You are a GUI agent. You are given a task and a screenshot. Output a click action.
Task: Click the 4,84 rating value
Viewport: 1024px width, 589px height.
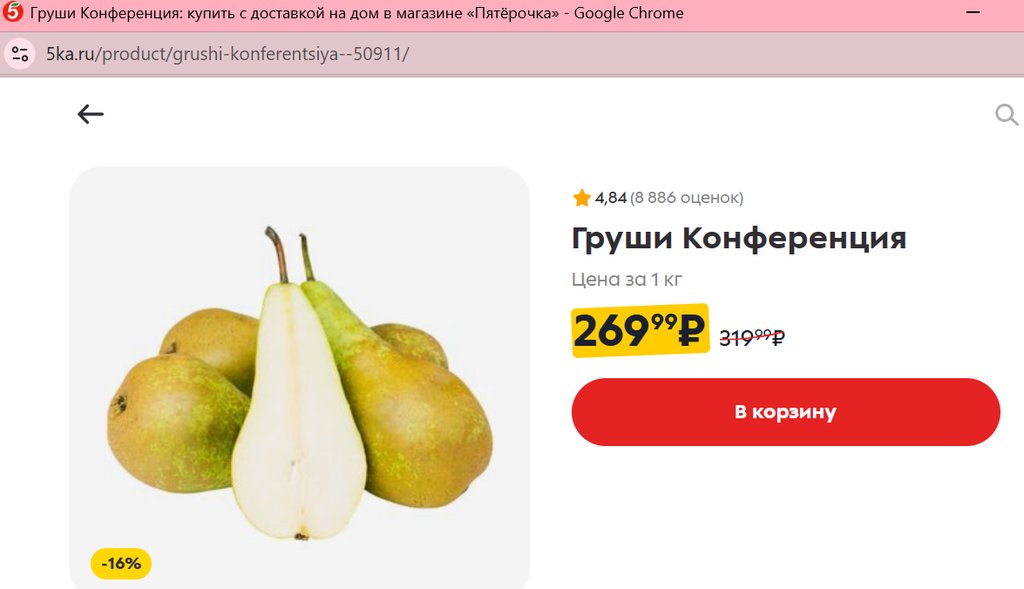tap(611, 197)
